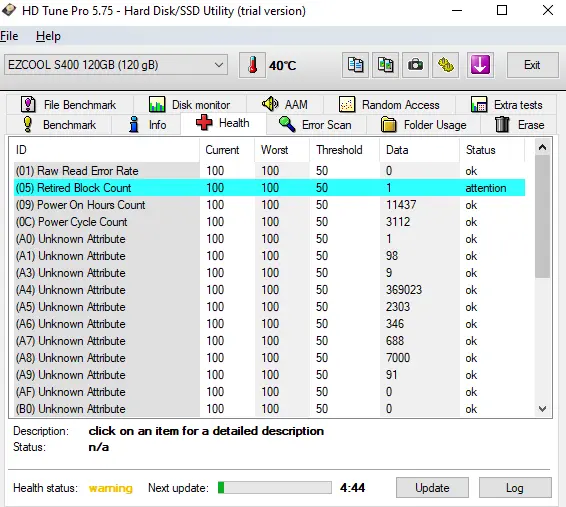Select the (05) Retired Block Count row
The image size is (566, 507).
269,188
